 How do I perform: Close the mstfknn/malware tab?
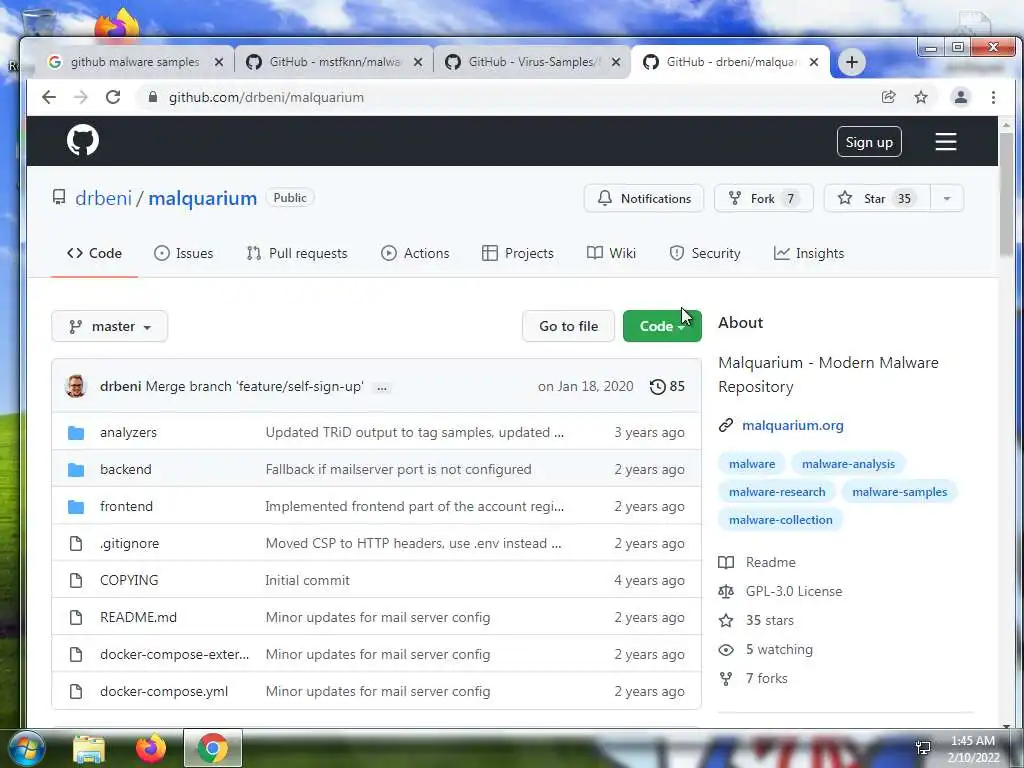[418, 62]
